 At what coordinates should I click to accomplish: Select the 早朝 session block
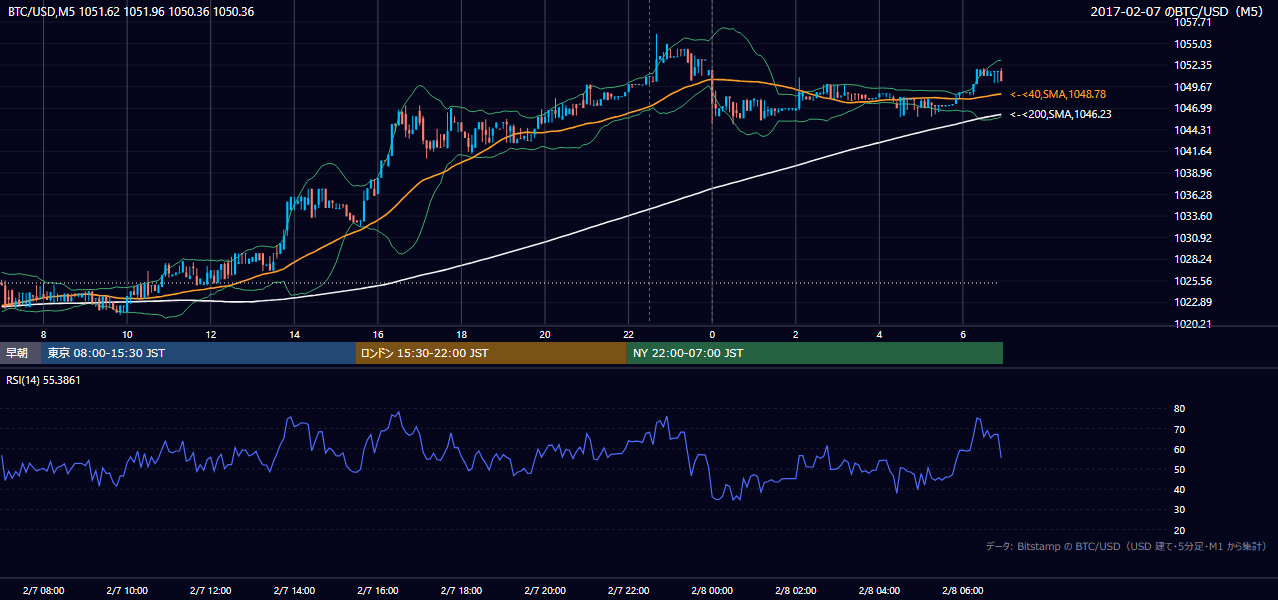[x=20, y=353]
